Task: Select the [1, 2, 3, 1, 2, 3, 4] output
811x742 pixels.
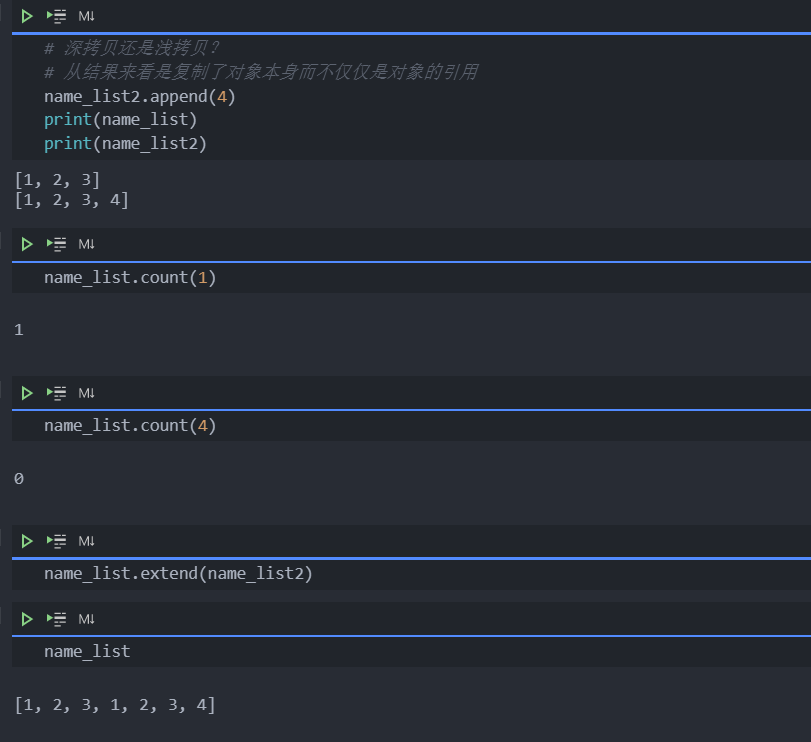Action: pos(115,705)
